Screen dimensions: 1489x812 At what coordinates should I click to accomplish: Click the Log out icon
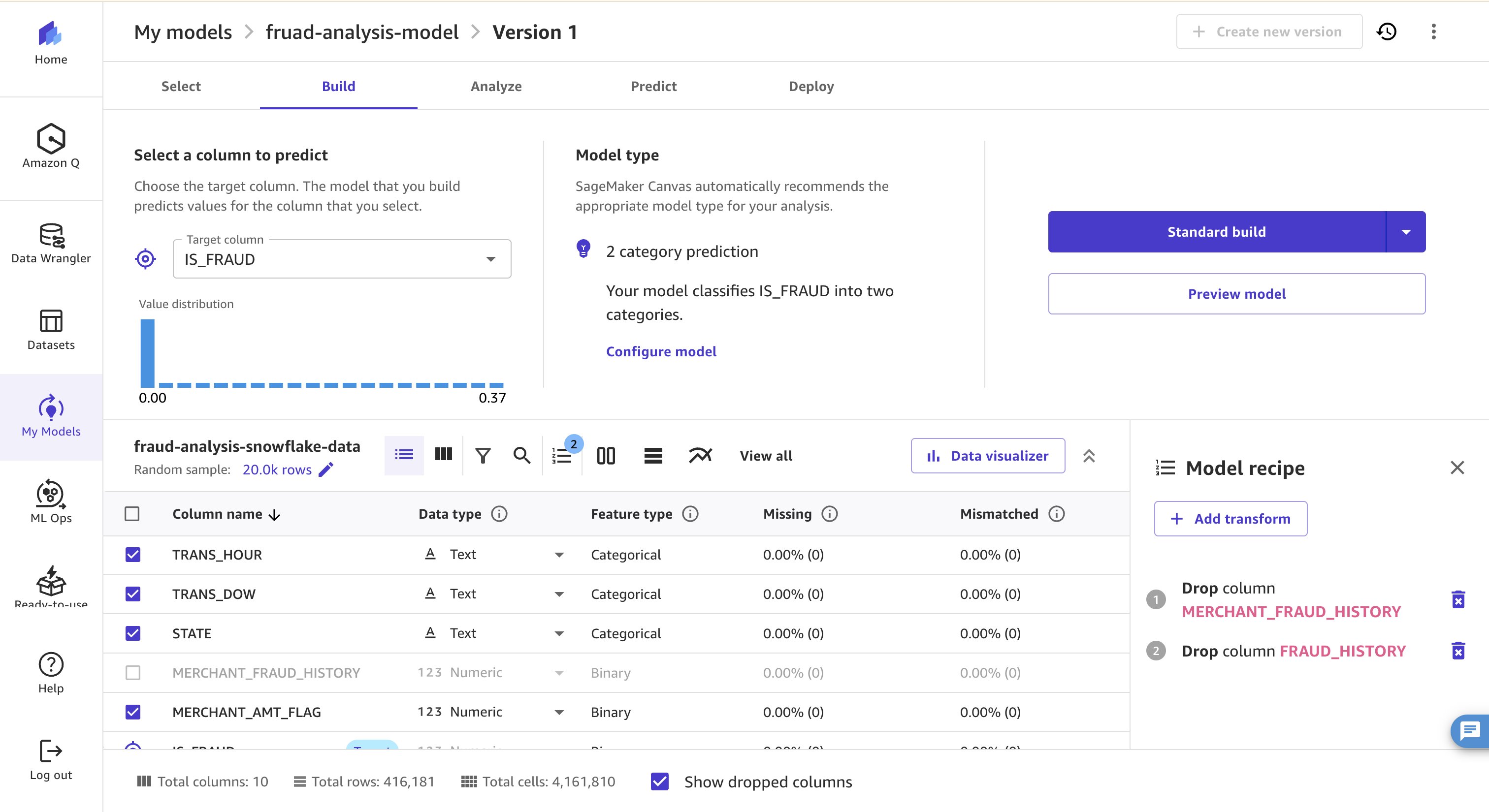[51, 751]
